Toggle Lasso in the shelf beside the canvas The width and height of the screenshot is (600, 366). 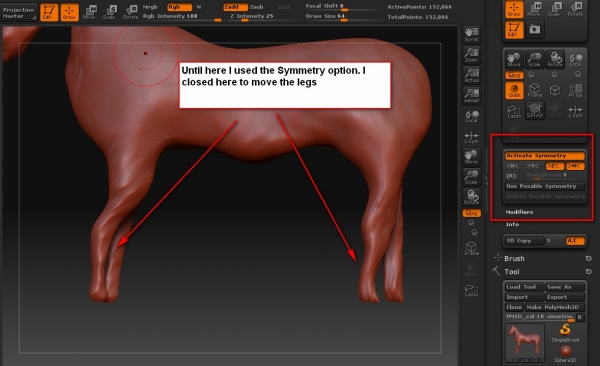(471, 291)
